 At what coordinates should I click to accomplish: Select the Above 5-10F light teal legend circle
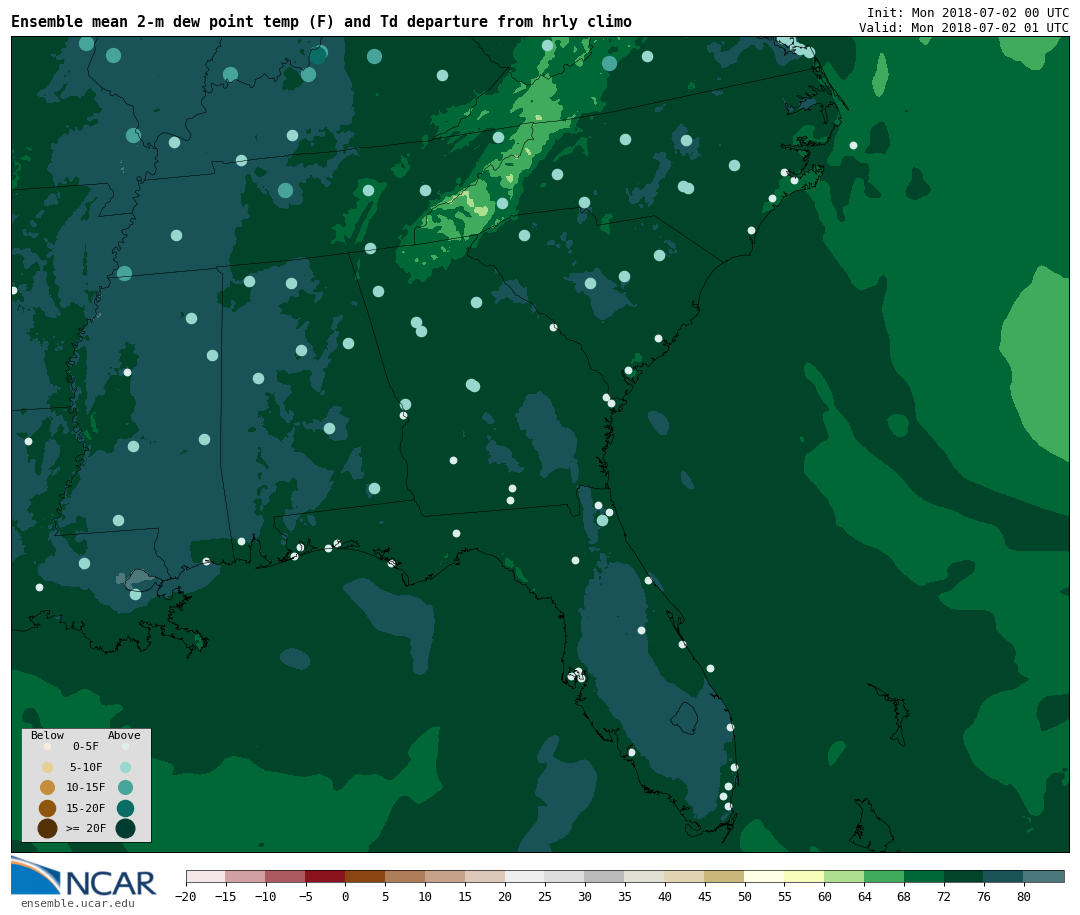tap(125, 767)
